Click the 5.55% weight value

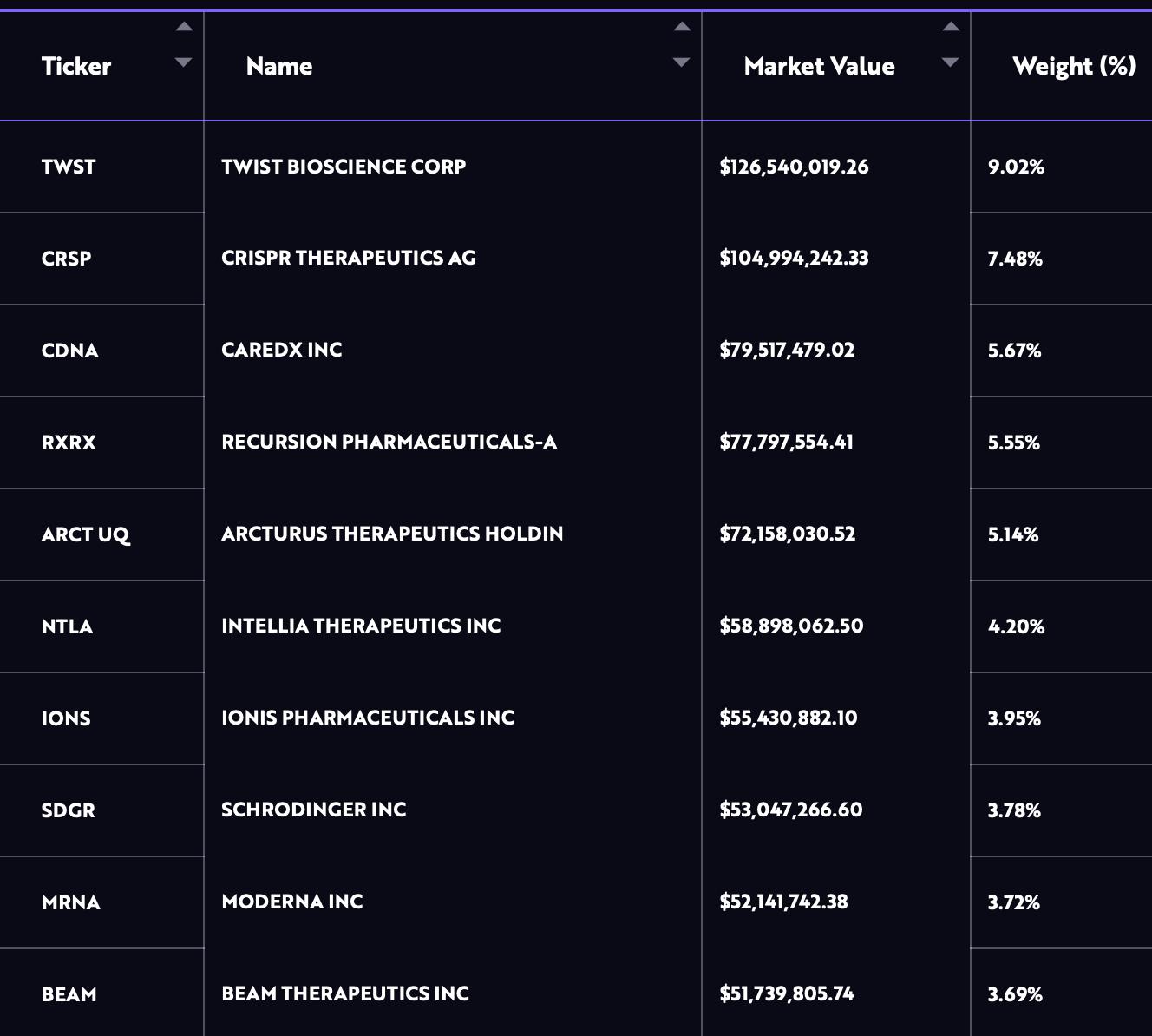[x=1014, y=443]
